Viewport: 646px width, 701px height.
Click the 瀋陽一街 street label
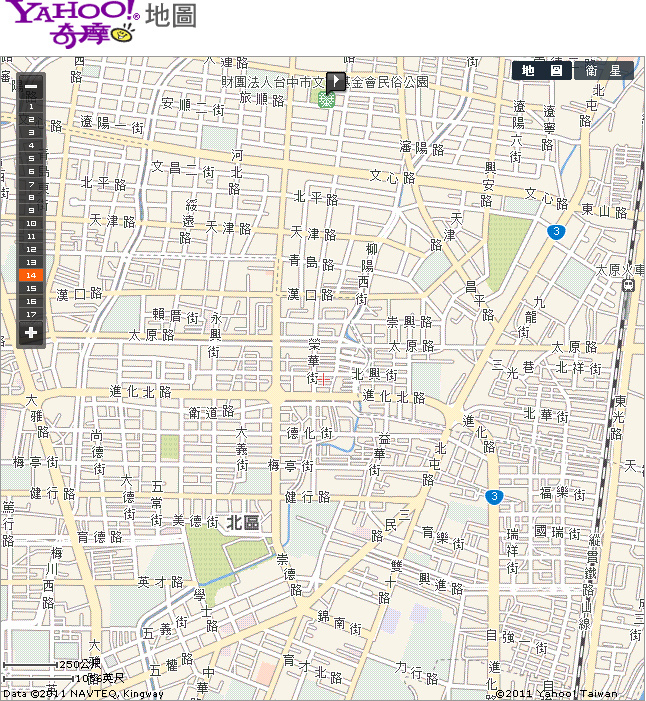click(111, 123)
